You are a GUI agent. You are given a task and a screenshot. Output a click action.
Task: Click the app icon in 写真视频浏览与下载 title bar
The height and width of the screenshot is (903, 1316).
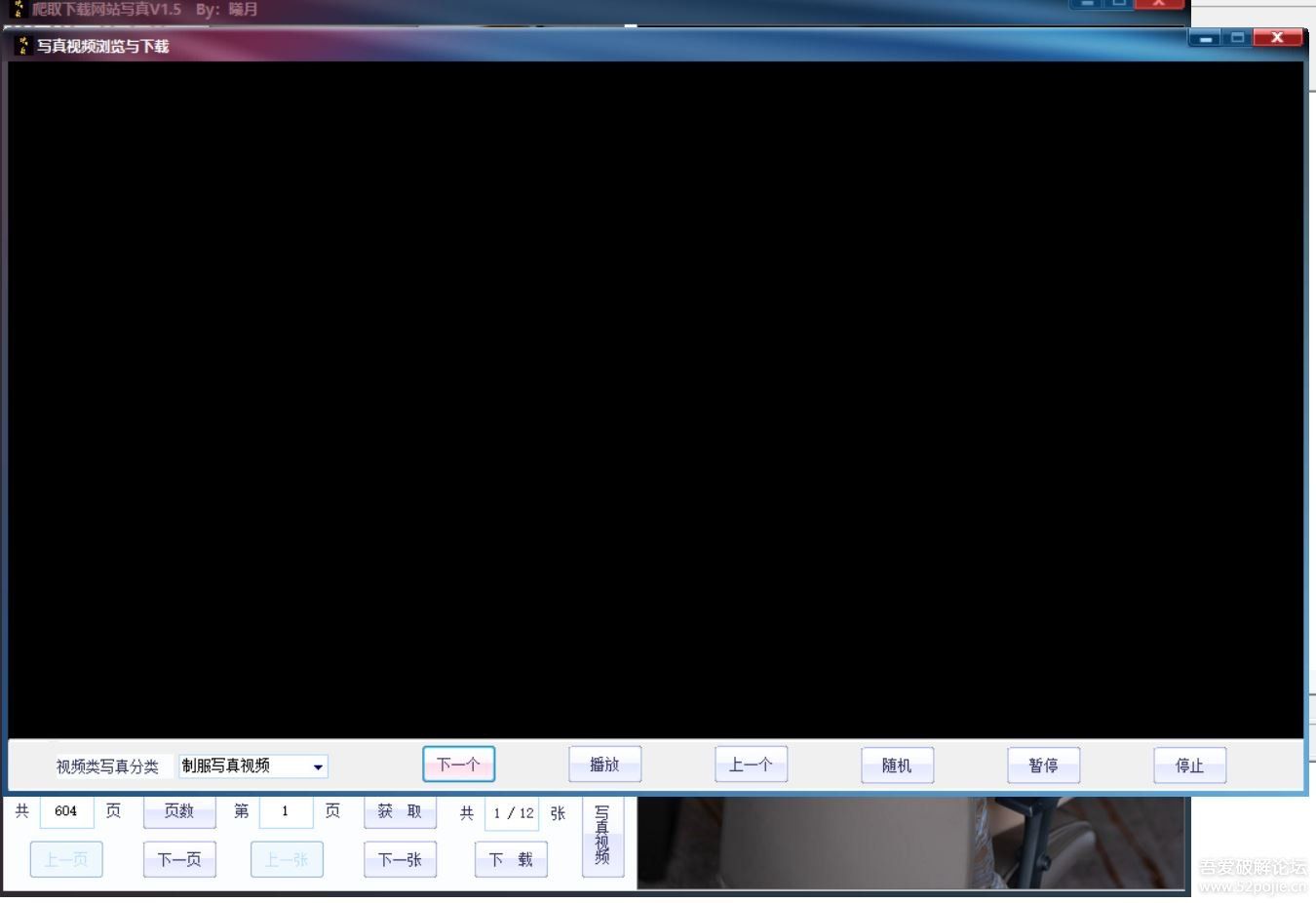point(23,46)
